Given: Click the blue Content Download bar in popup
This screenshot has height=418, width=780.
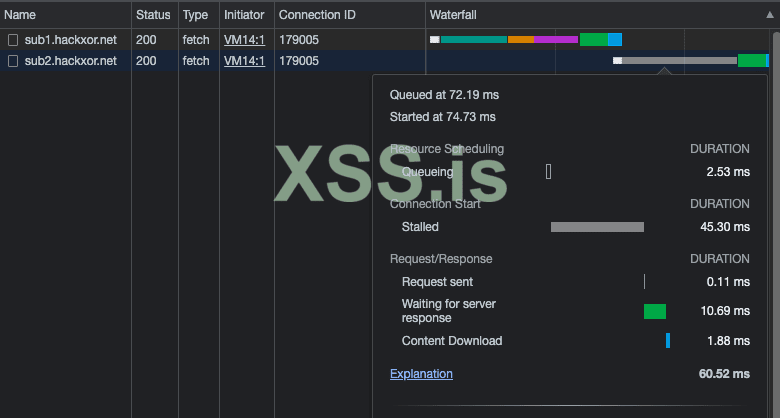Looking at the screenshot, I should pos(668,341).
